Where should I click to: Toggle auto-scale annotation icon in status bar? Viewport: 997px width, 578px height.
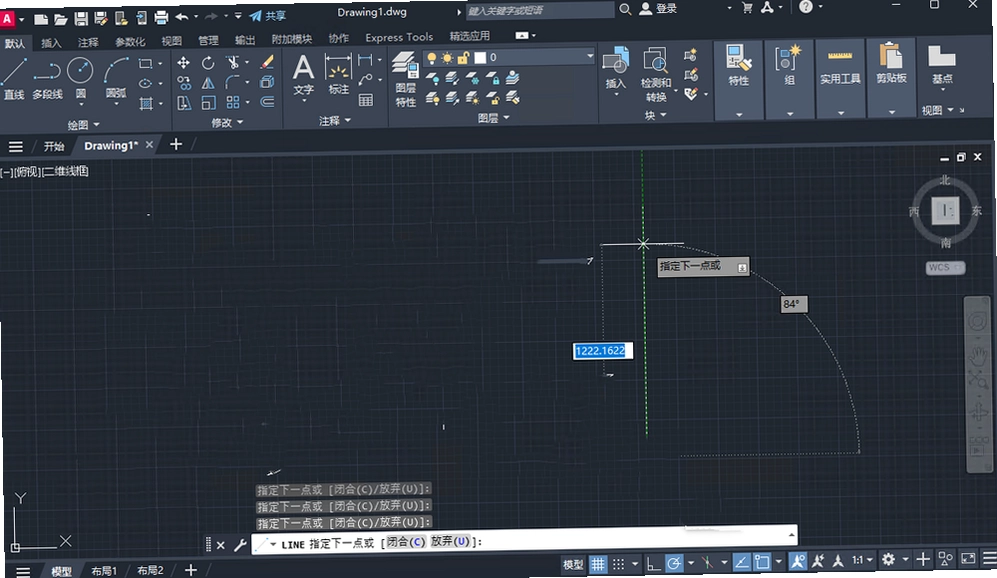[818, 561]
